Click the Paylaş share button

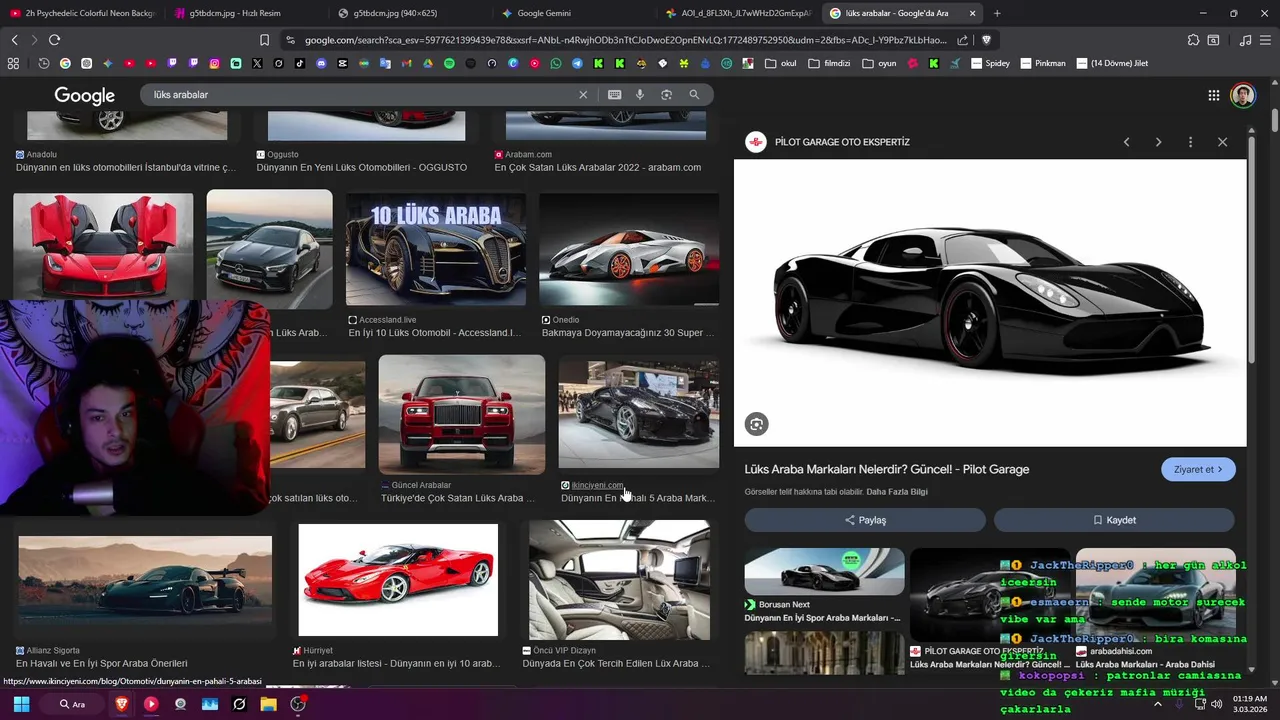865,520
